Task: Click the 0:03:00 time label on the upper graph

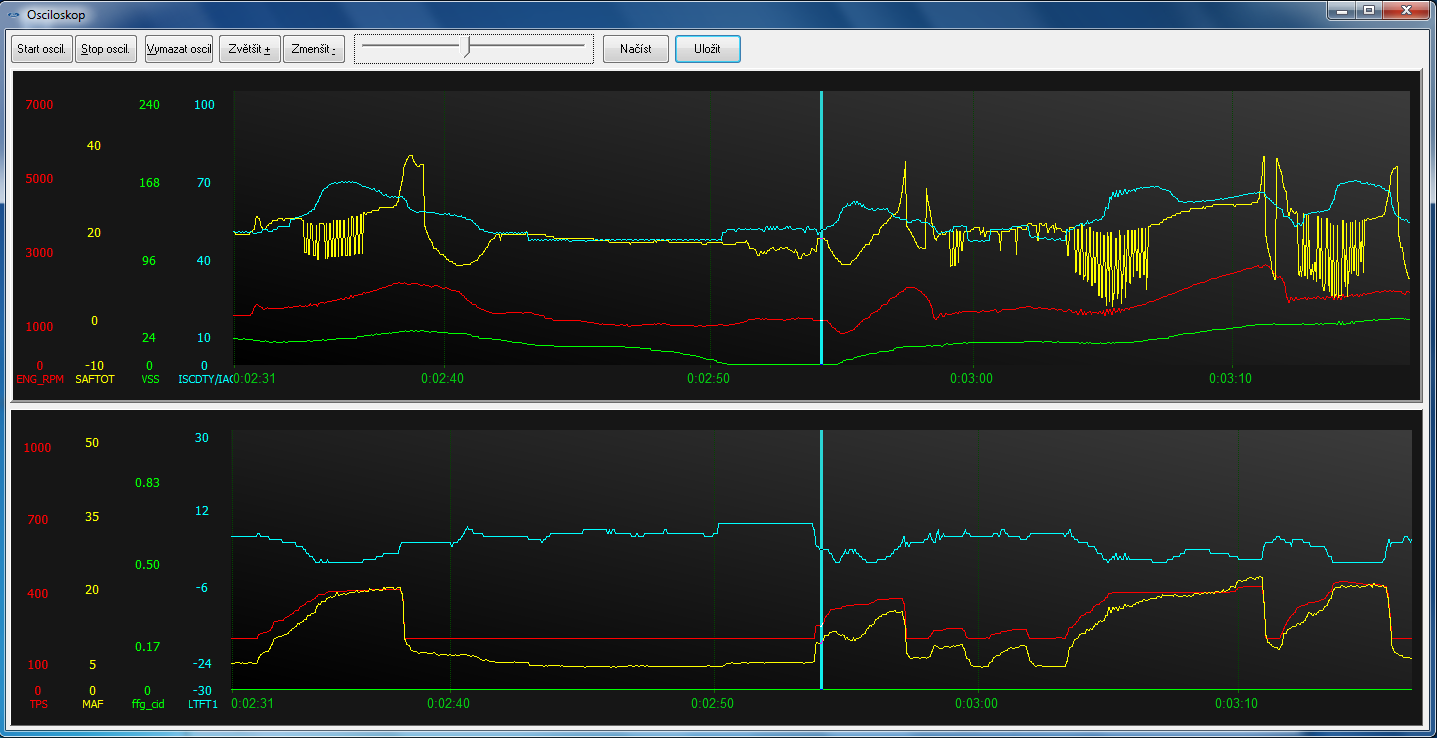Action: [x=971, y=379]
